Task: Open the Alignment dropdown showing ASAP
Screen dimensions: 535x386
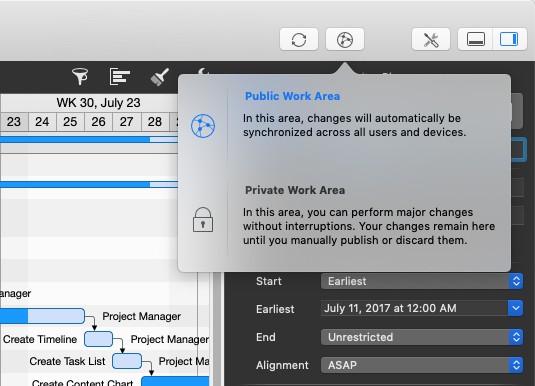Action: point(422,365)
